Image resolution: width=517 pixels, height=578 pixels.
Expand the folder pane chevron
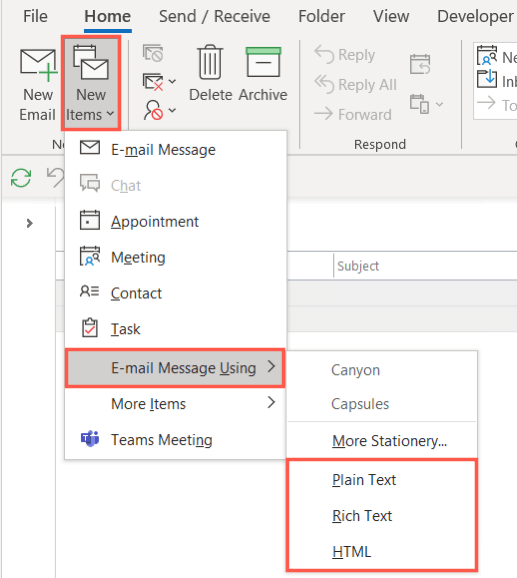tap(29, 223)
